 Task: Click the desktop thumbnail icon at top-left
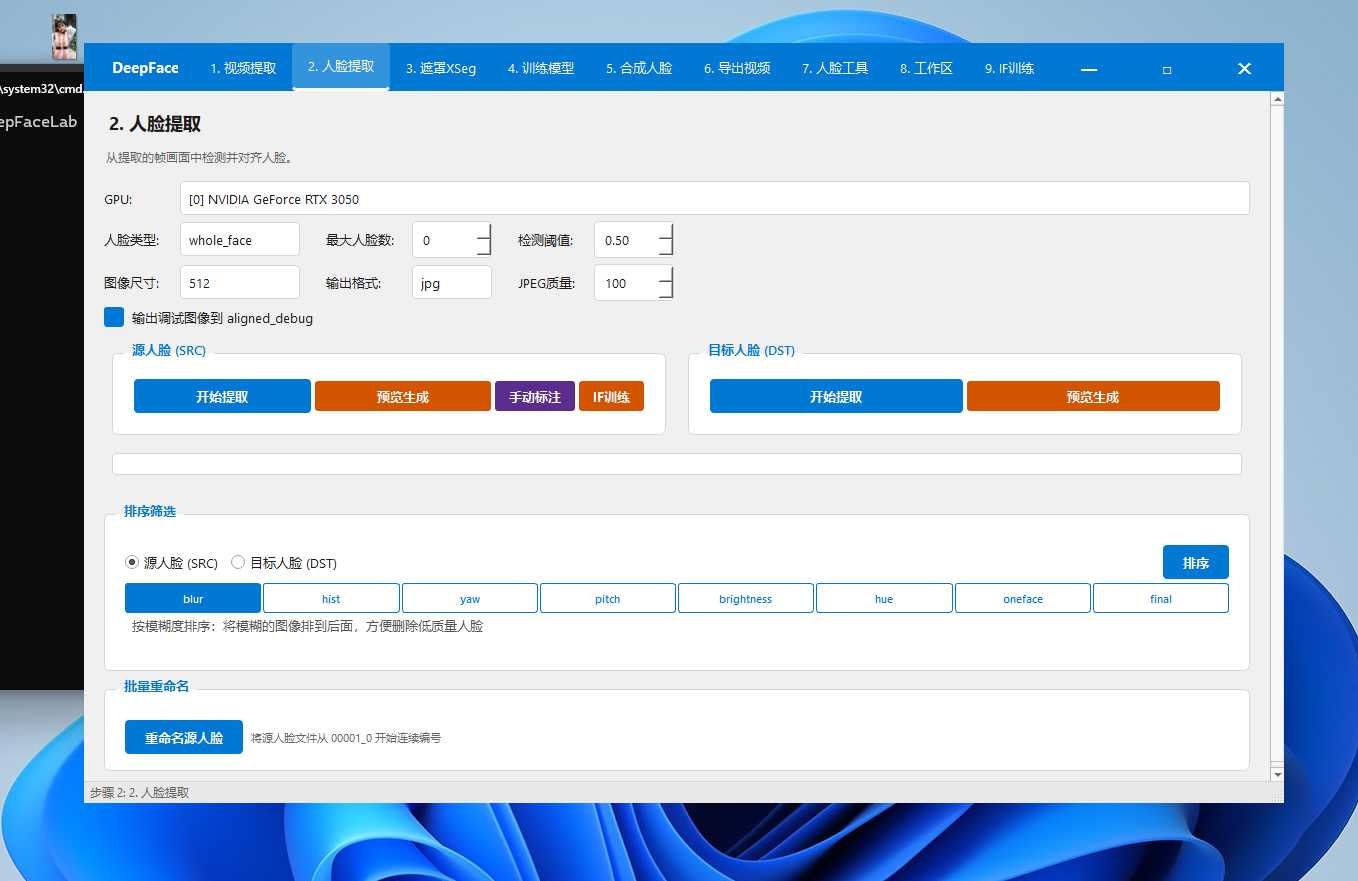64,37
